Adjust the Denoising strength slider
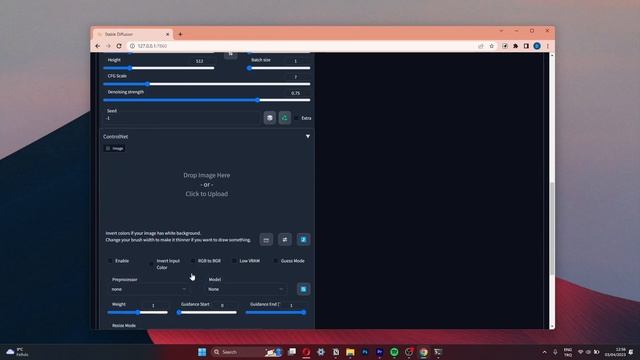The width and height of the screenshot is (640, 360). click(x=207, y=100)
